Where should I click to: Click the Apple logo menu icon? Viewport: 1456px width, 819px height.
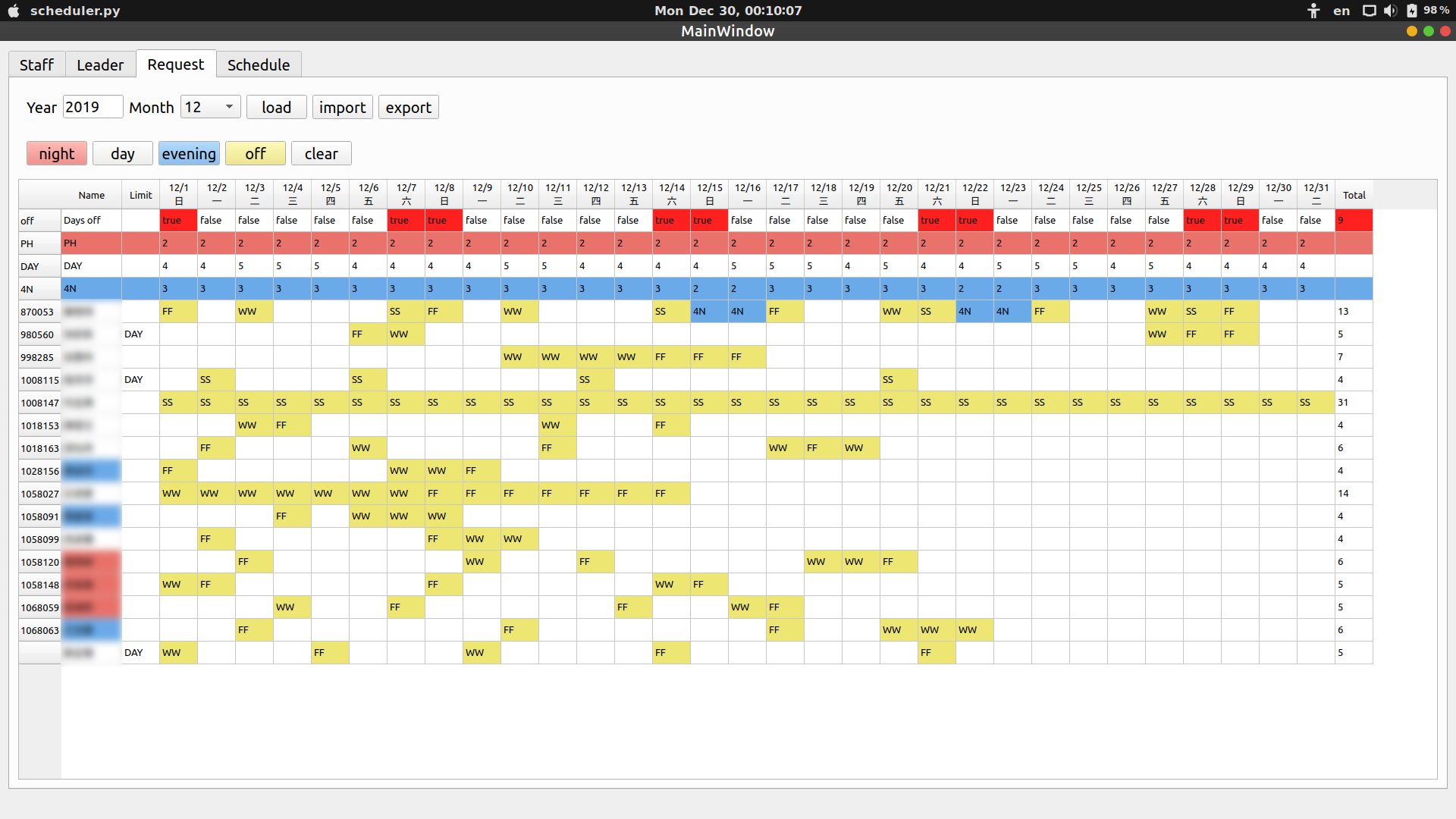(x=13, y=11)
